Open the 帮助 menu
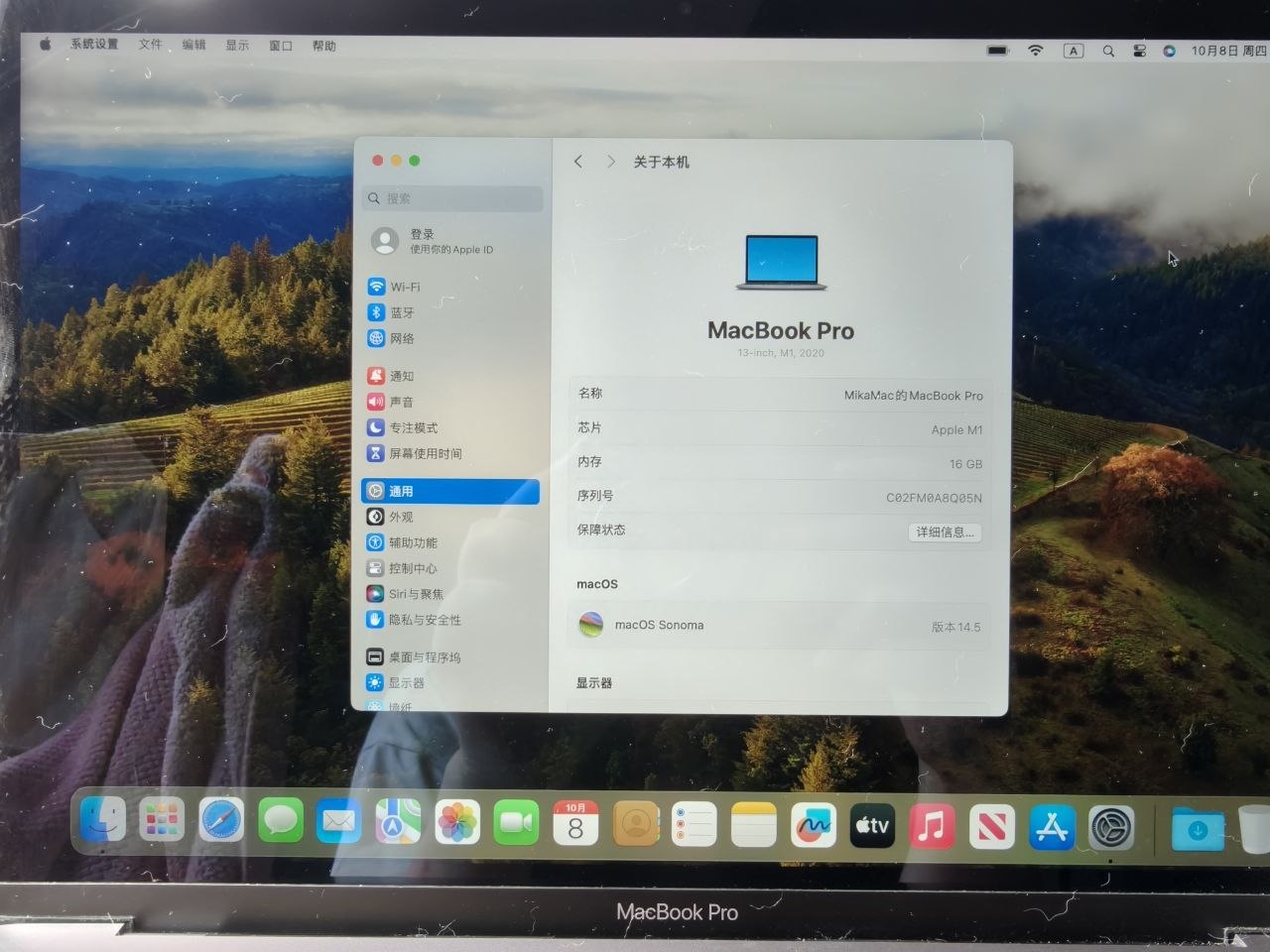The width and height of the screenshot is (1270, 952). (324, 46)
